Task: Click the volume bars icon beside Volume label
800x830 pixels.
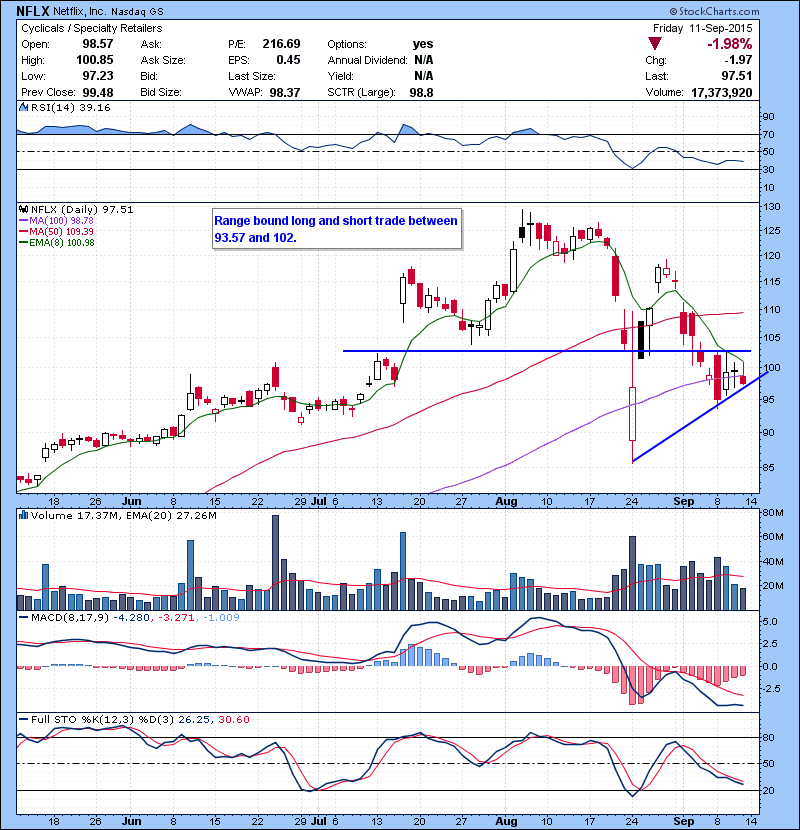Action: click(23, 515)
